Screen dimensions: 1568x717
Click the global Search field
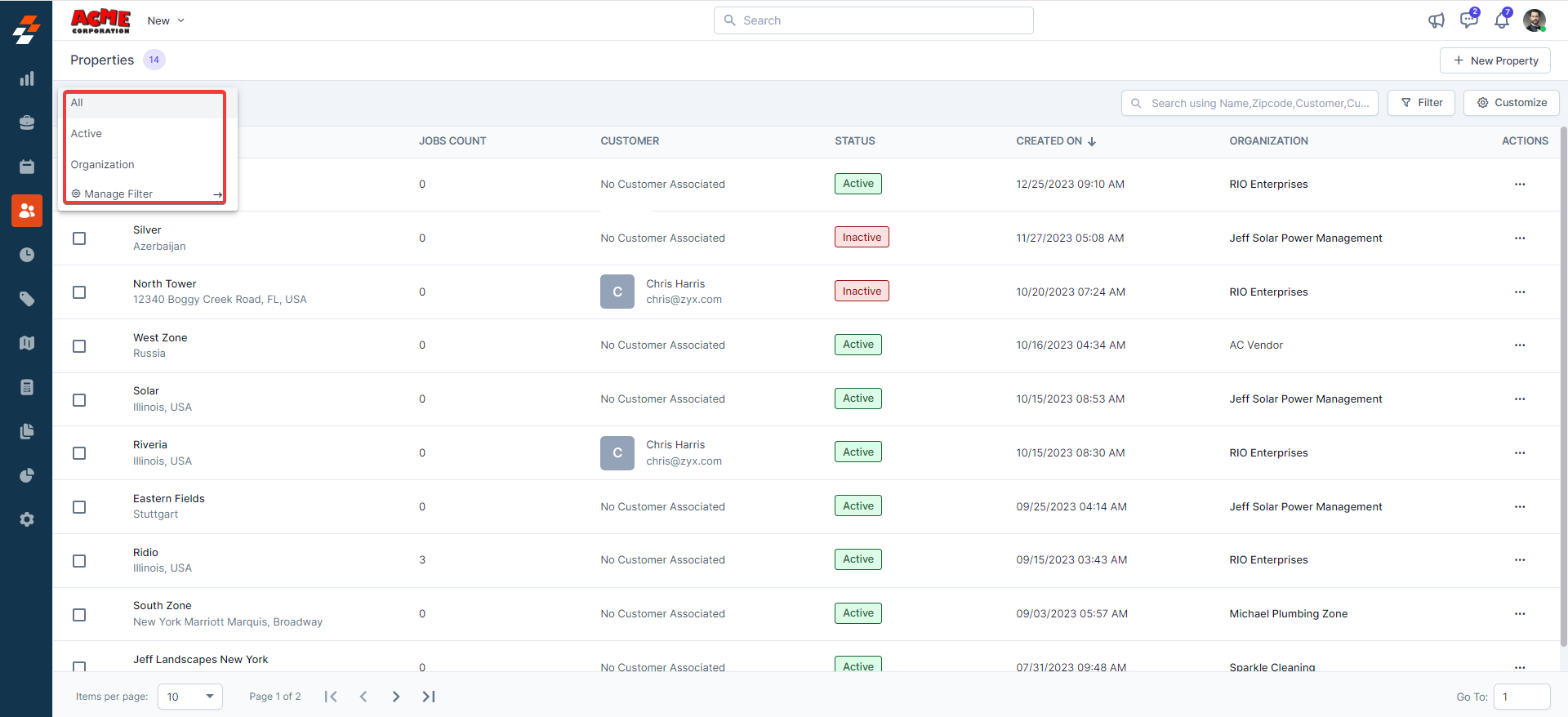coord(874,20)
